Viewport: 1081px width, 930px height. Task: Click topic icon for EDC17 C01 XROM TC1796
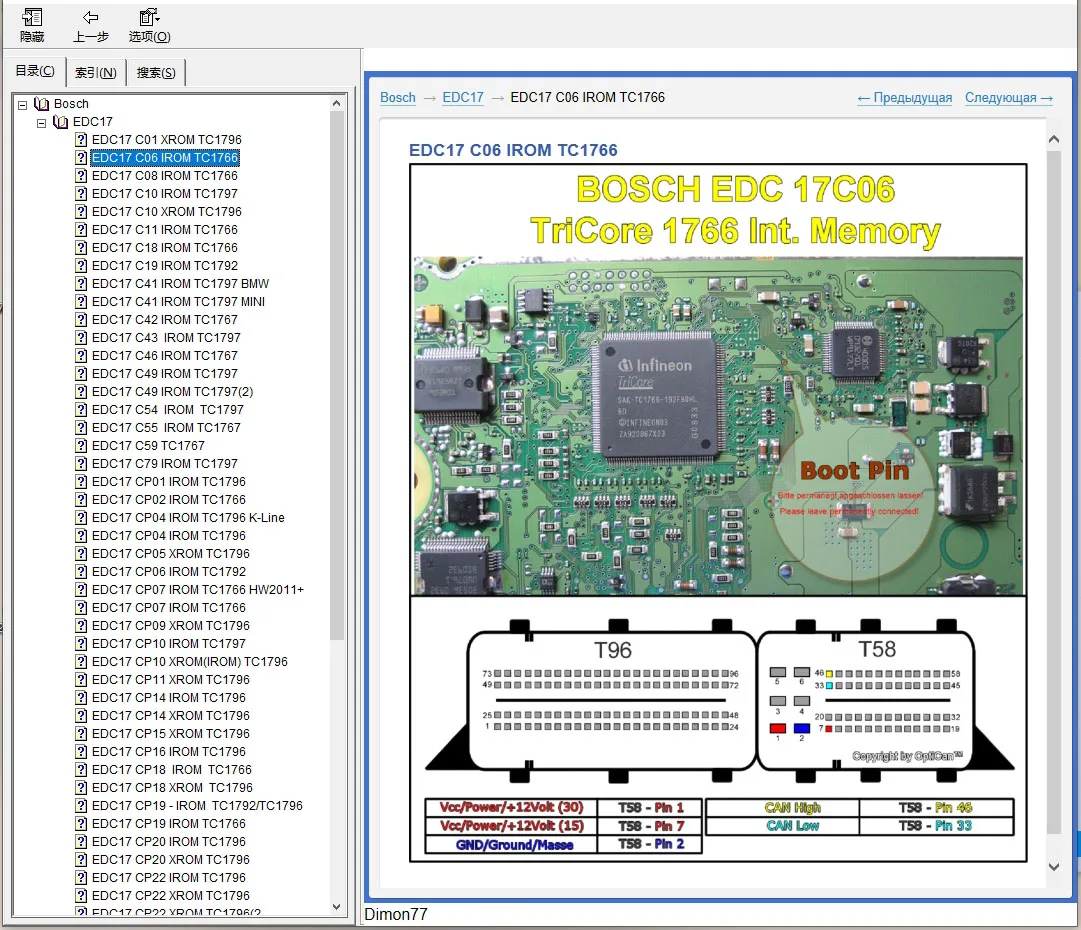point(81,140)
